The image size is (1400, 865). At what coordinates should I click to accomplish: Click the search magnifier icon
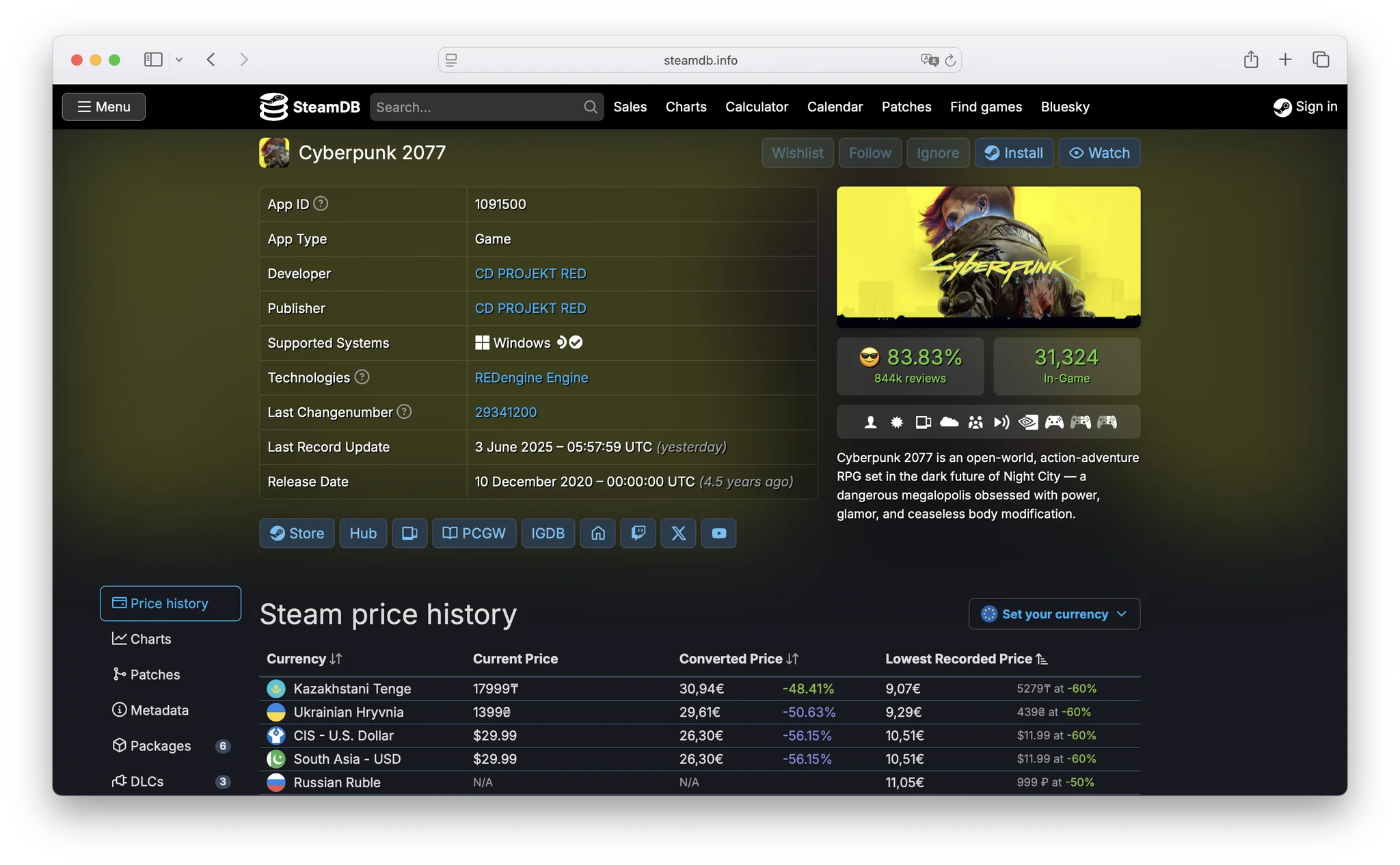click(590, 107)
